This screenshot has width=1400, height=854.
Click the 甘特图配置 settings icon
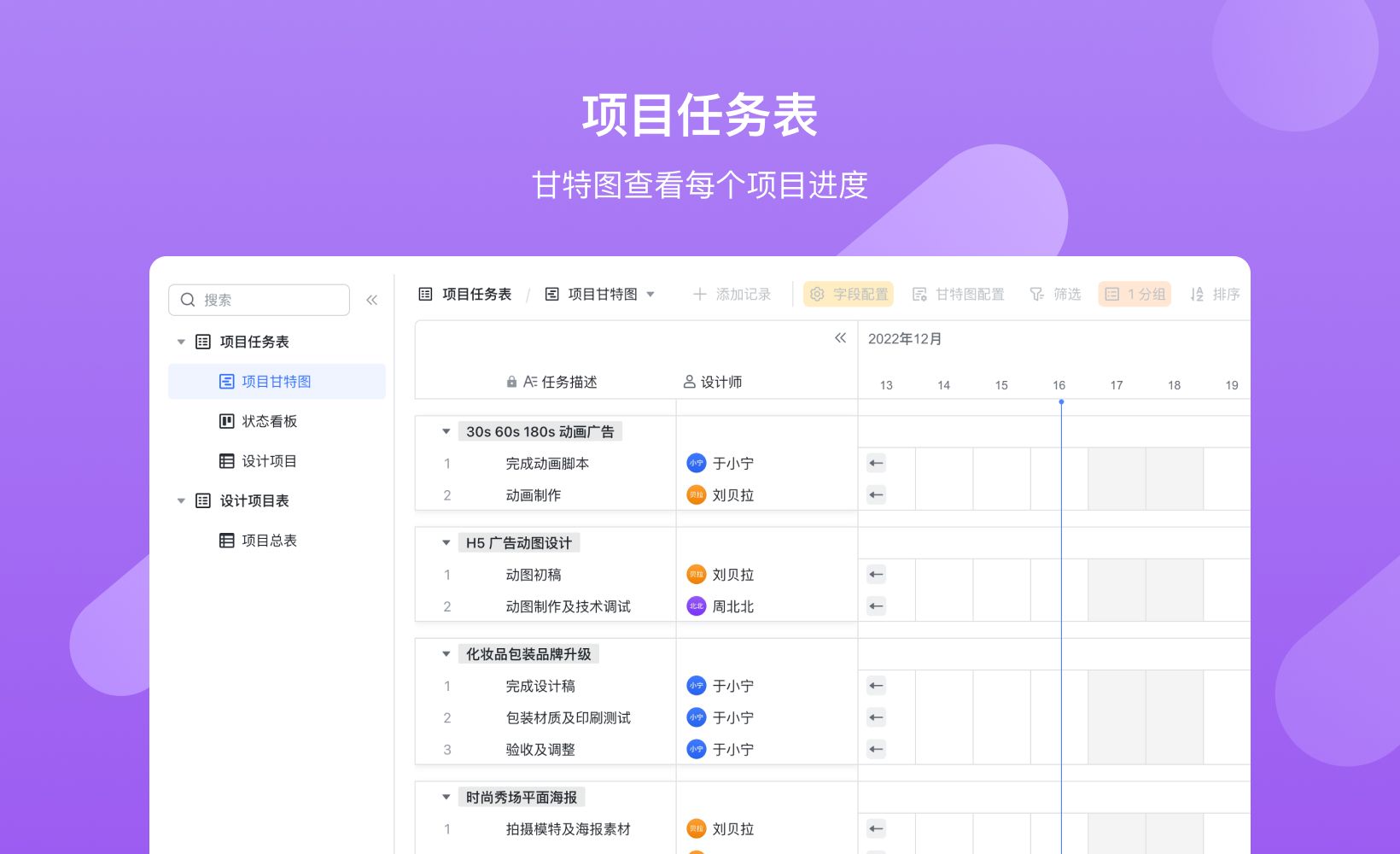point(919,294)
